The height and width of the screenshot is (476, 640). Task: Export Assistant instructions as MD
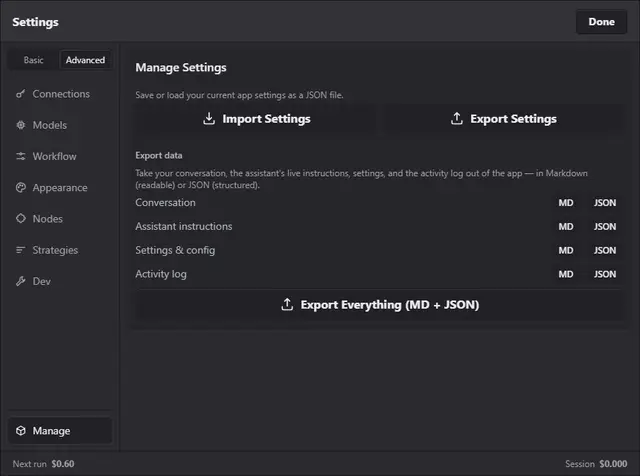[566, 227]
